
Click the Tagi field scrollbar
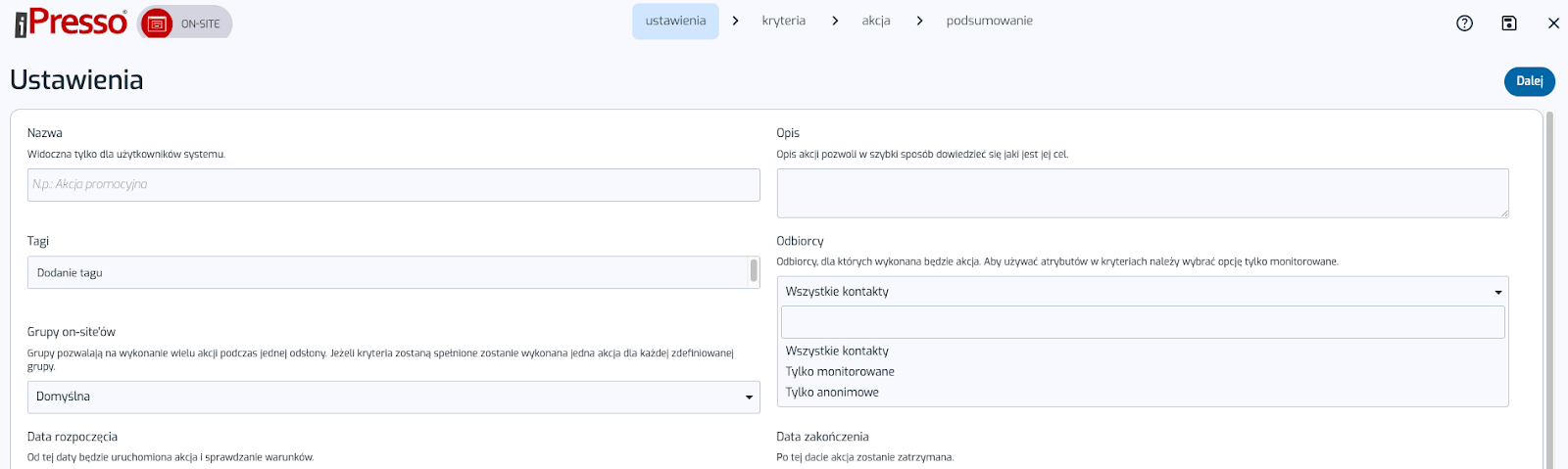pyautogui.click(x=754, y=271)
